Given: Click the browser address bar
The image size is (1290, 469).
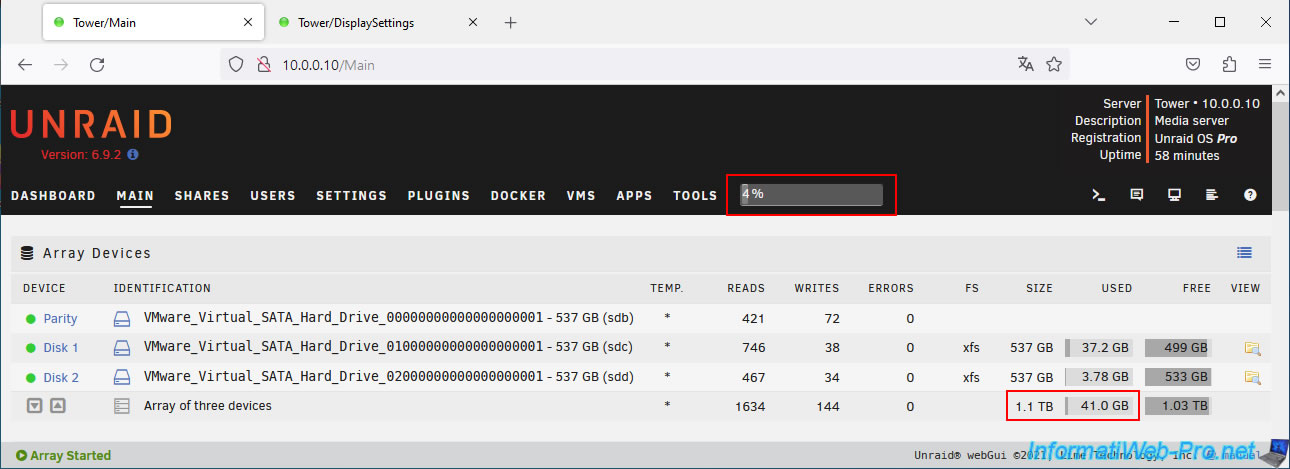Looking at the screenshot, I should coord(640,64).
